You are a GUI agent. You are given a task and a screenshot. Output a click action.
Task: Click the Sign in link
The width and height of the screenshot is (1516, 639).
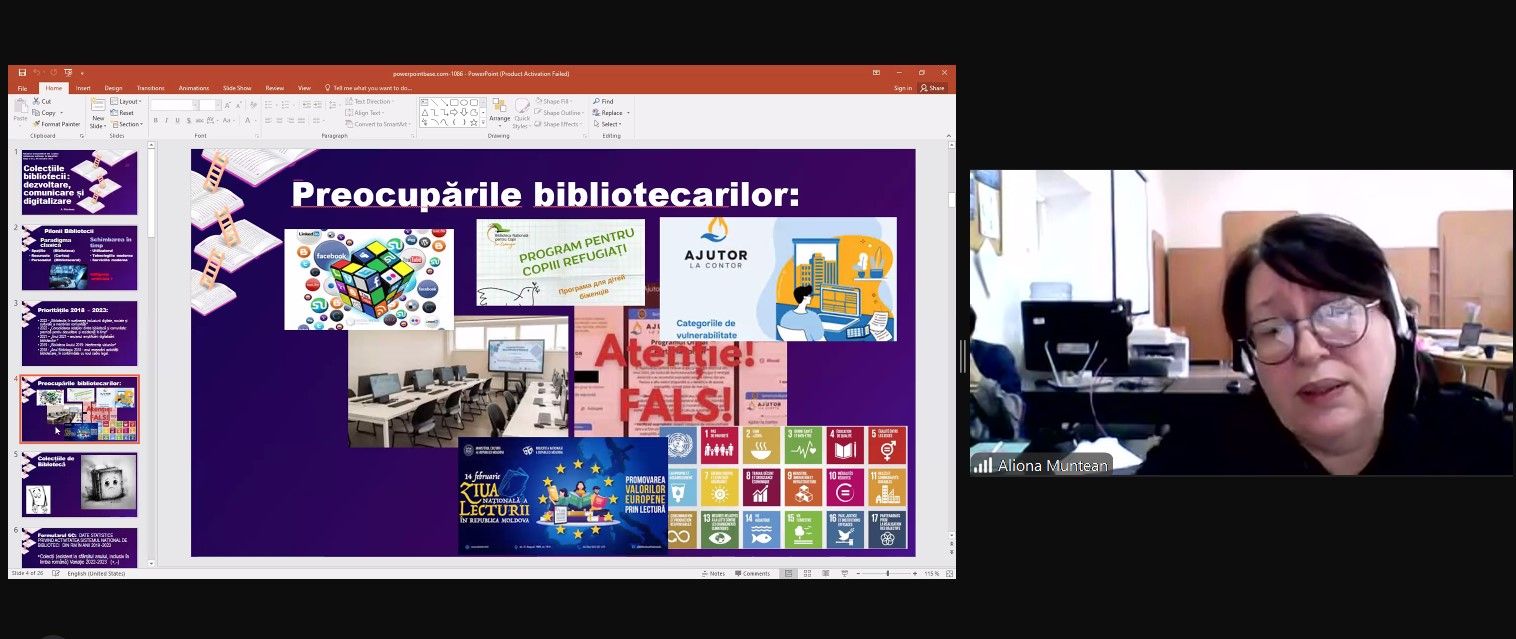click(903, 88)
